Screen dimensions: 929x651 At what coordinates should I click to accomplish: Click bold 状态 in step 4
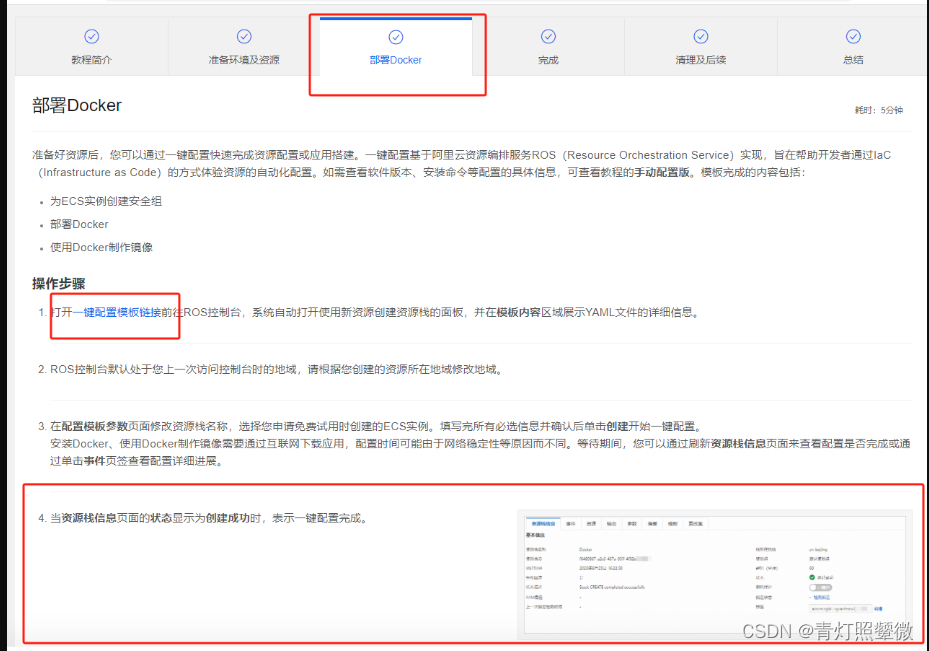pyautogui.click(x=161, y=518)
